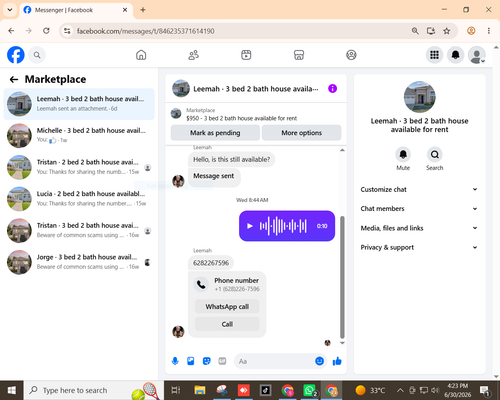500x400 pixels.
Task: Click the taskbar search box
Action: click(94, 390)
